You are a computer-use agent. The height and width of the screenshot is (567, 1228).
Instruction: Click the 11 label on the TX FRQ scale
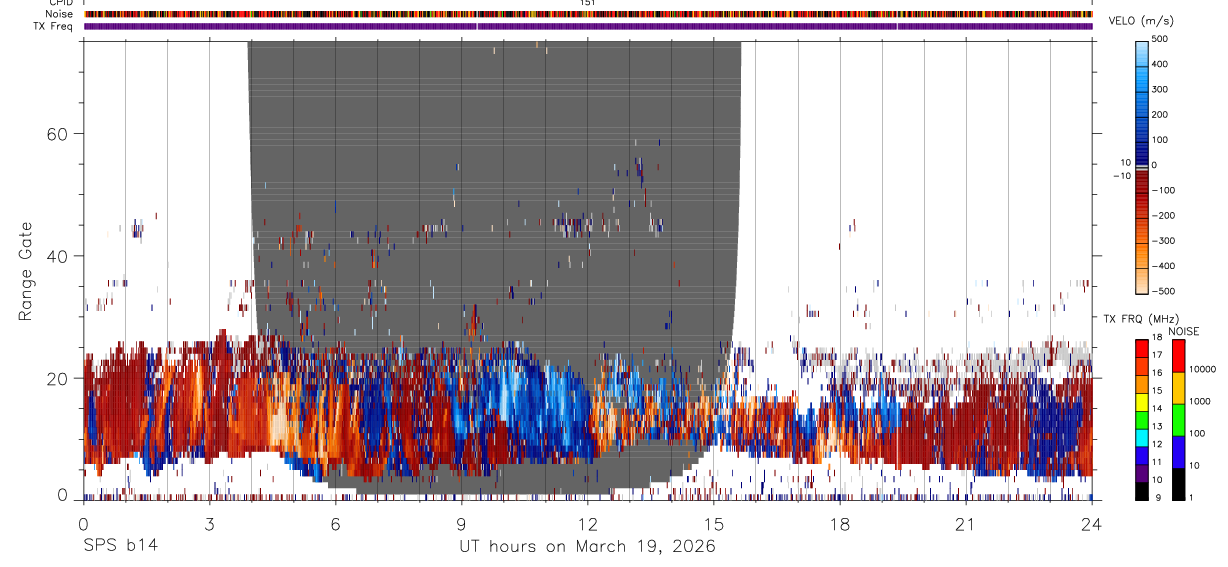point(1156,462)
